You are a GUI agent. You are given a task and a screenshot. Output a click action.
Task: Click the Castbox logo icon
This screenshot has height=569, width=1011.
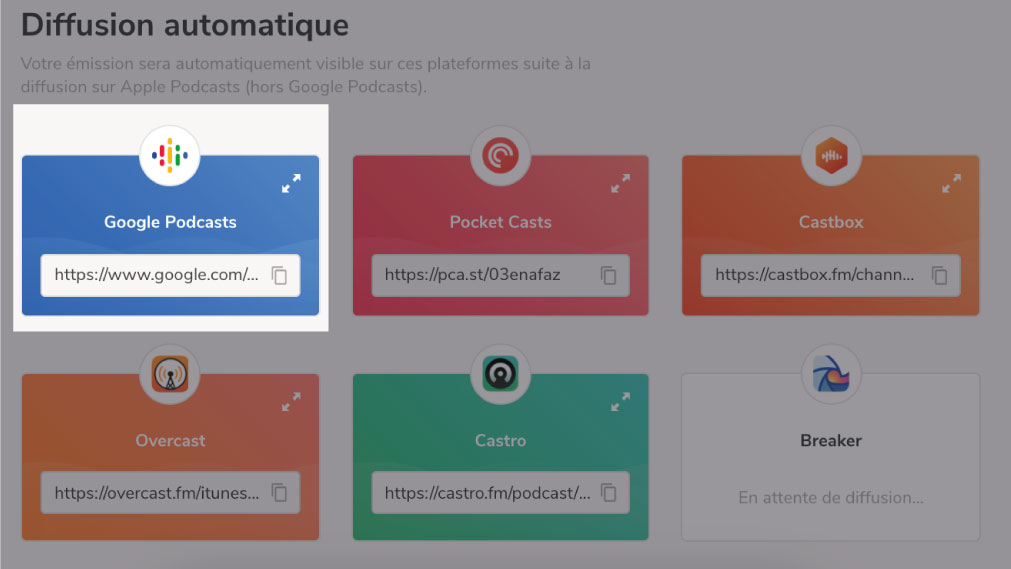(x=831, y=155)
